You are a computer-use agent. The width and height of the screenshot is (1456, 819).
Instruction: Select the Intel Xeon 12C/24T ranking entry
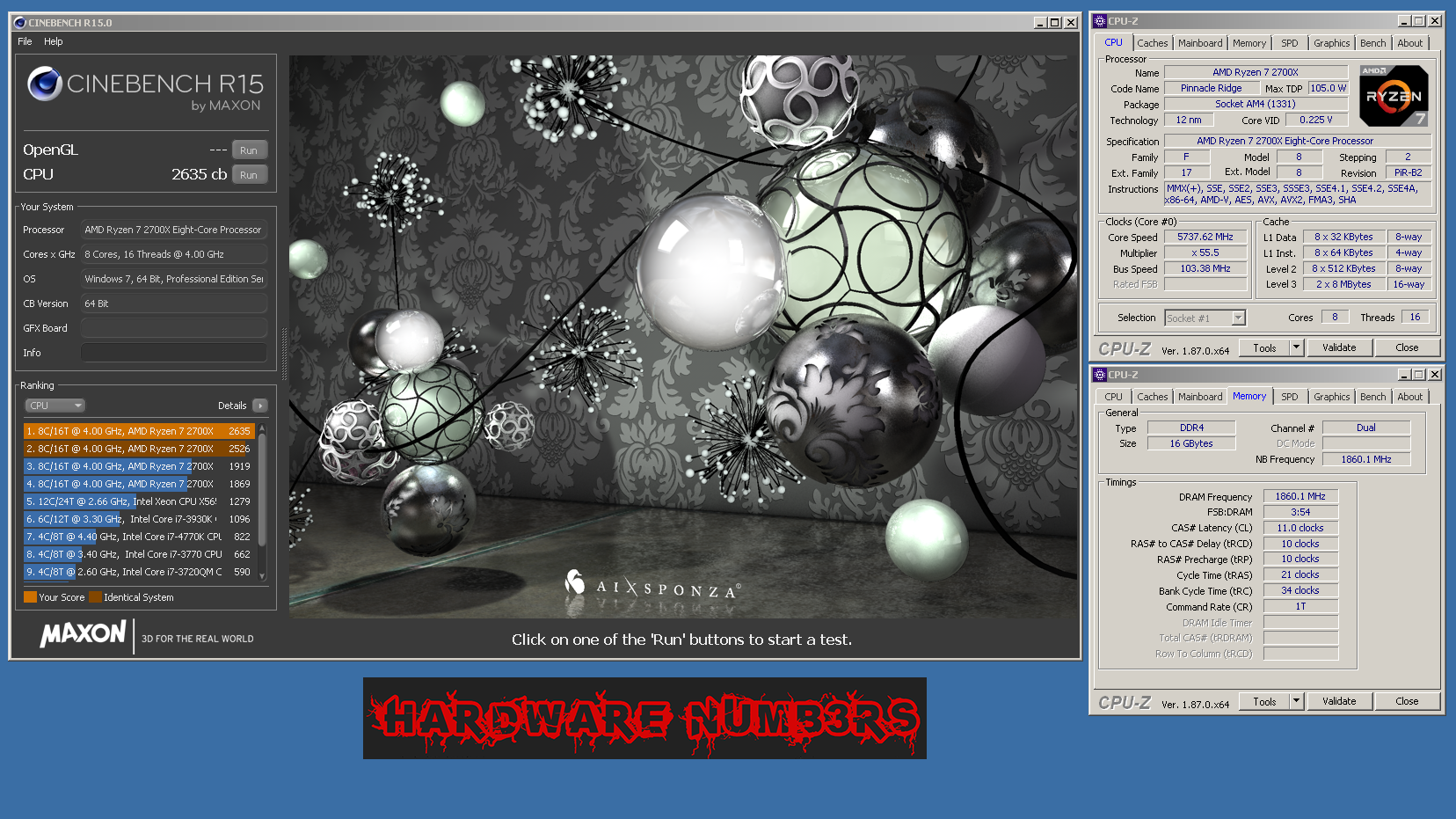(139, 501)
